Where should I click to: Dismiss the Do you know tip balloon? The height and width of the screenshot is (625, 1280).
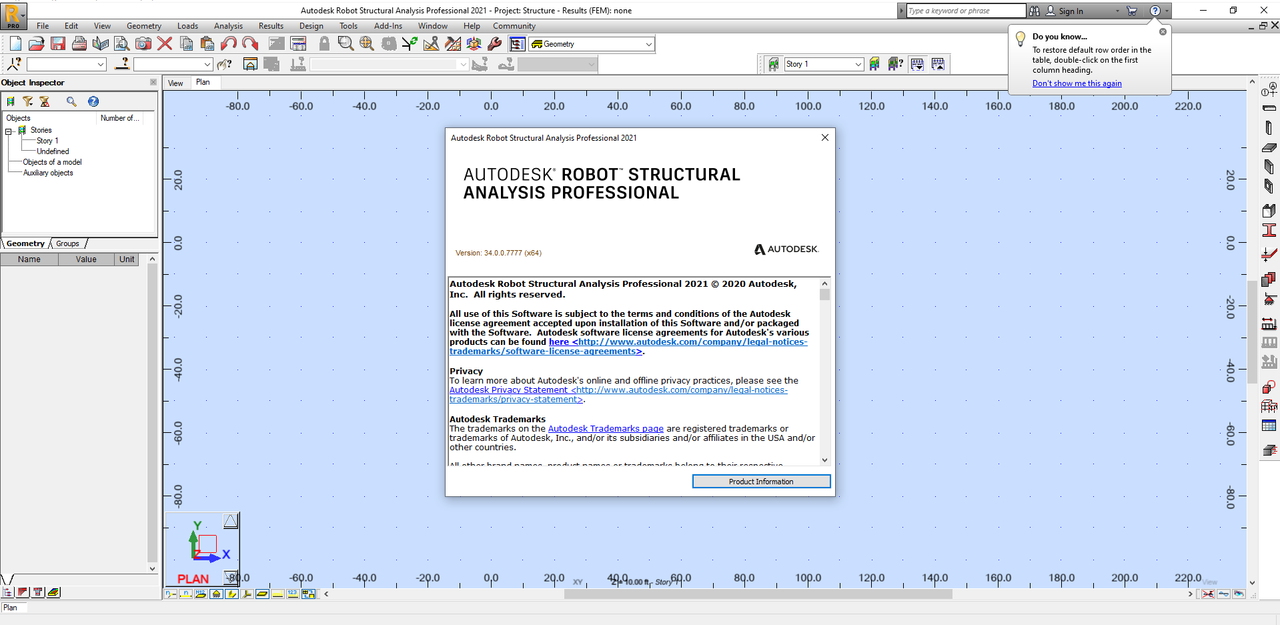click(x=1162, y=31)
